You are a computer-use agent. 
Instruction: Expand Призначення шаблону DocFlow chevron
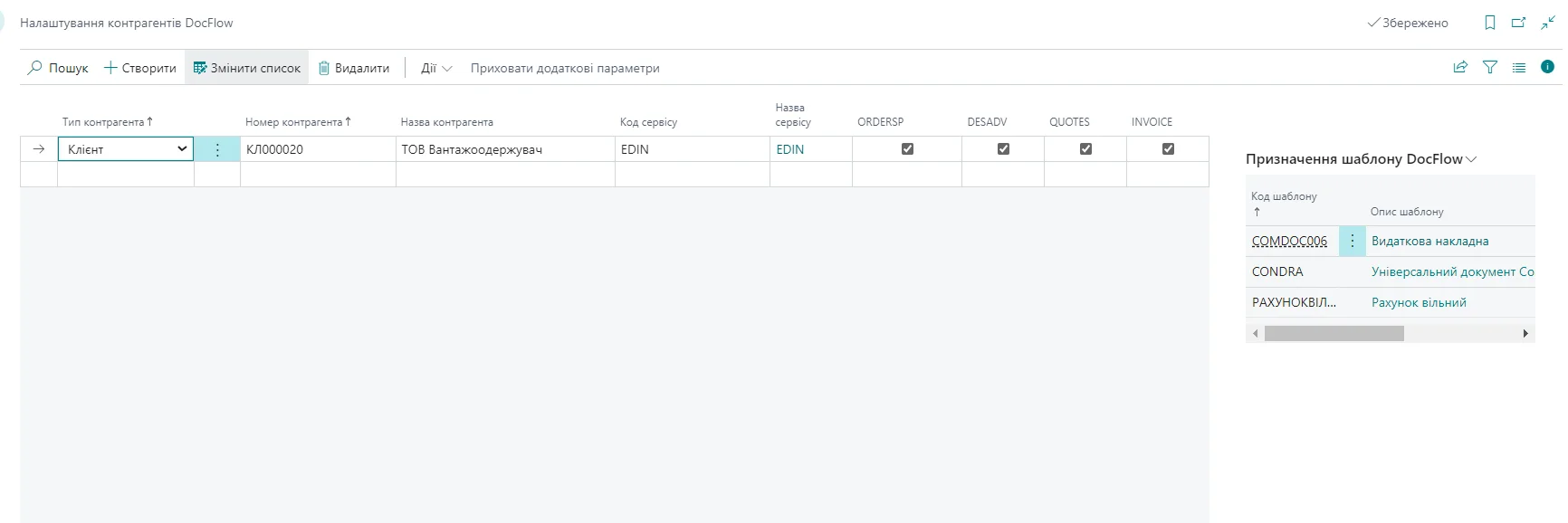pos(1471,159)
